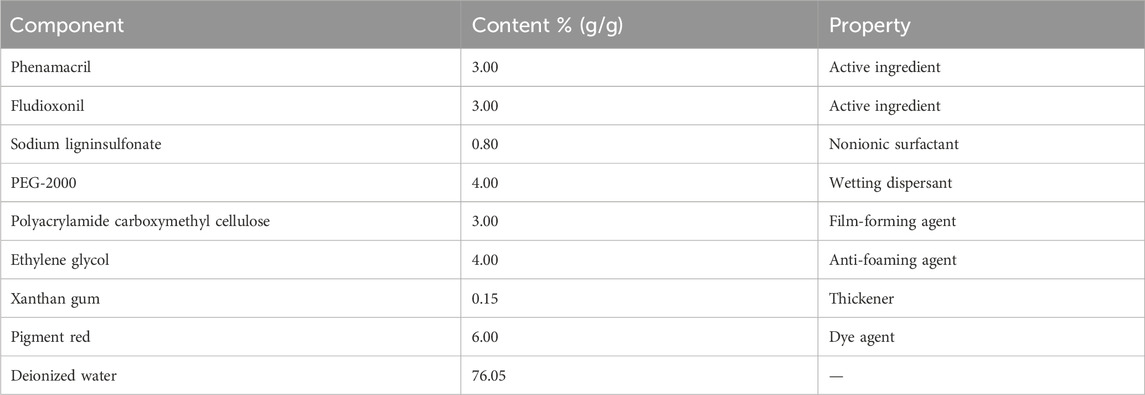
Task: Click the 0.80 content value
Action: coord(486,145)
